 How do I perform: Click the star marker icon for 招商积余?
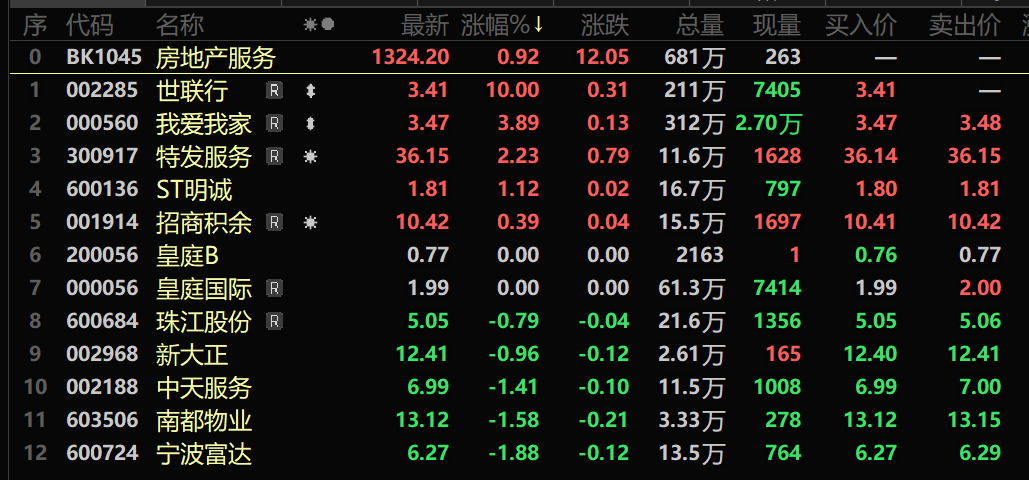pyautogui.click(x=310, y=222)
